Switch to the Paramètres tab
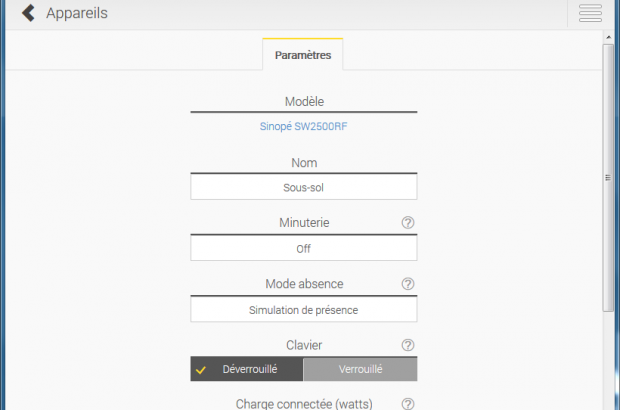Screen dimensions: 620x410 point(303,55)
